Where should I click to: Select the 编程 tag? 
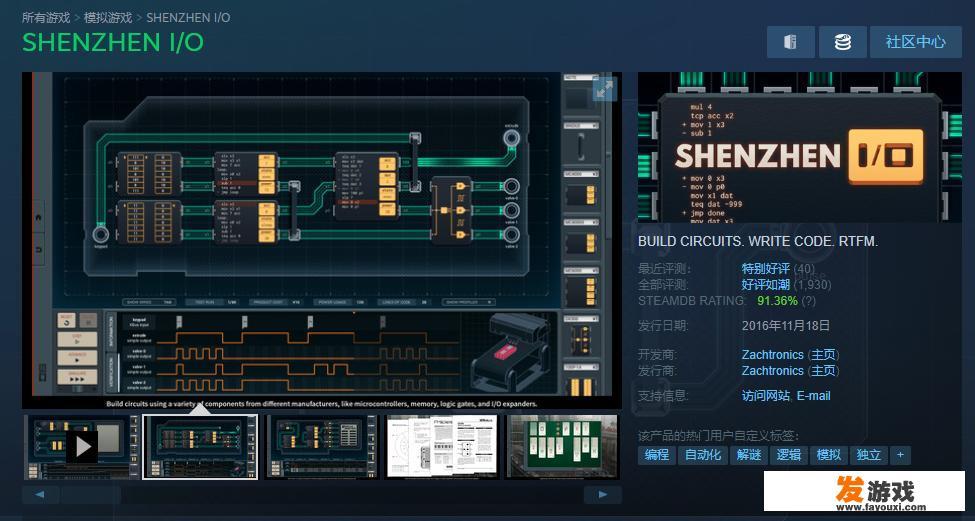pyautogui.click(x=657, y=454)
